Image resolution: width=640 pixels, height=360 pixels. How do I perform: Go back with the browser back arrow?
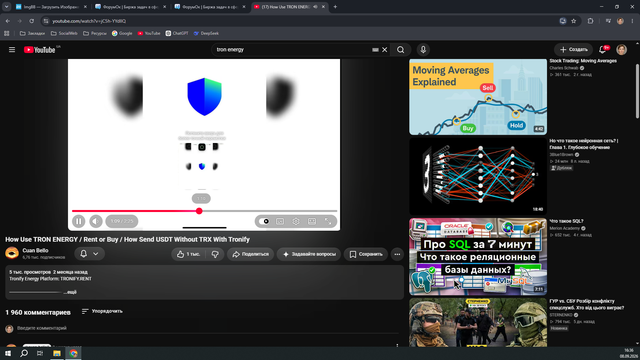8,21
